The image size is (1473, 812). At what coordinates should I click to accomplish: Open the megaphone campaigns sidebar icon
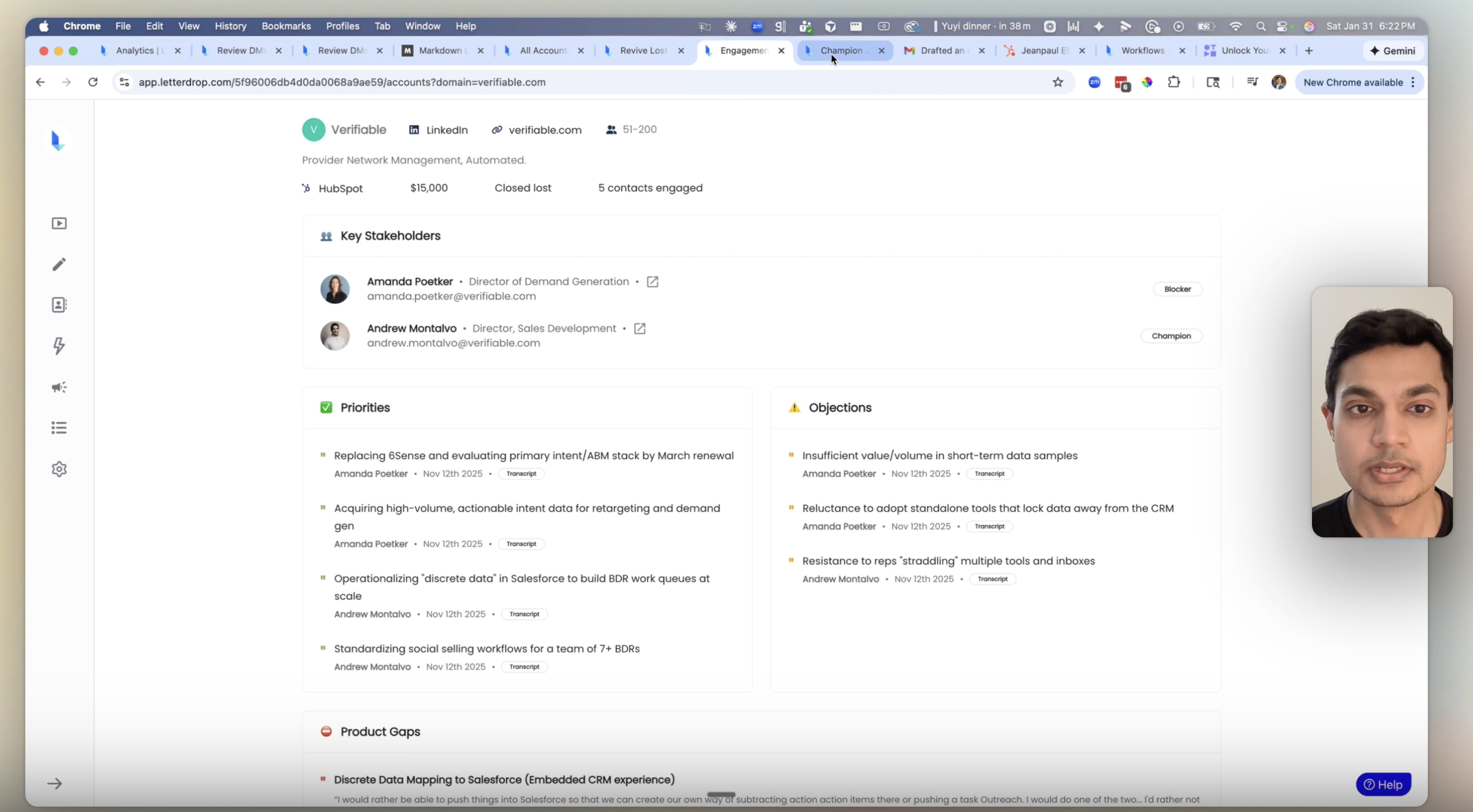[59, 387]
